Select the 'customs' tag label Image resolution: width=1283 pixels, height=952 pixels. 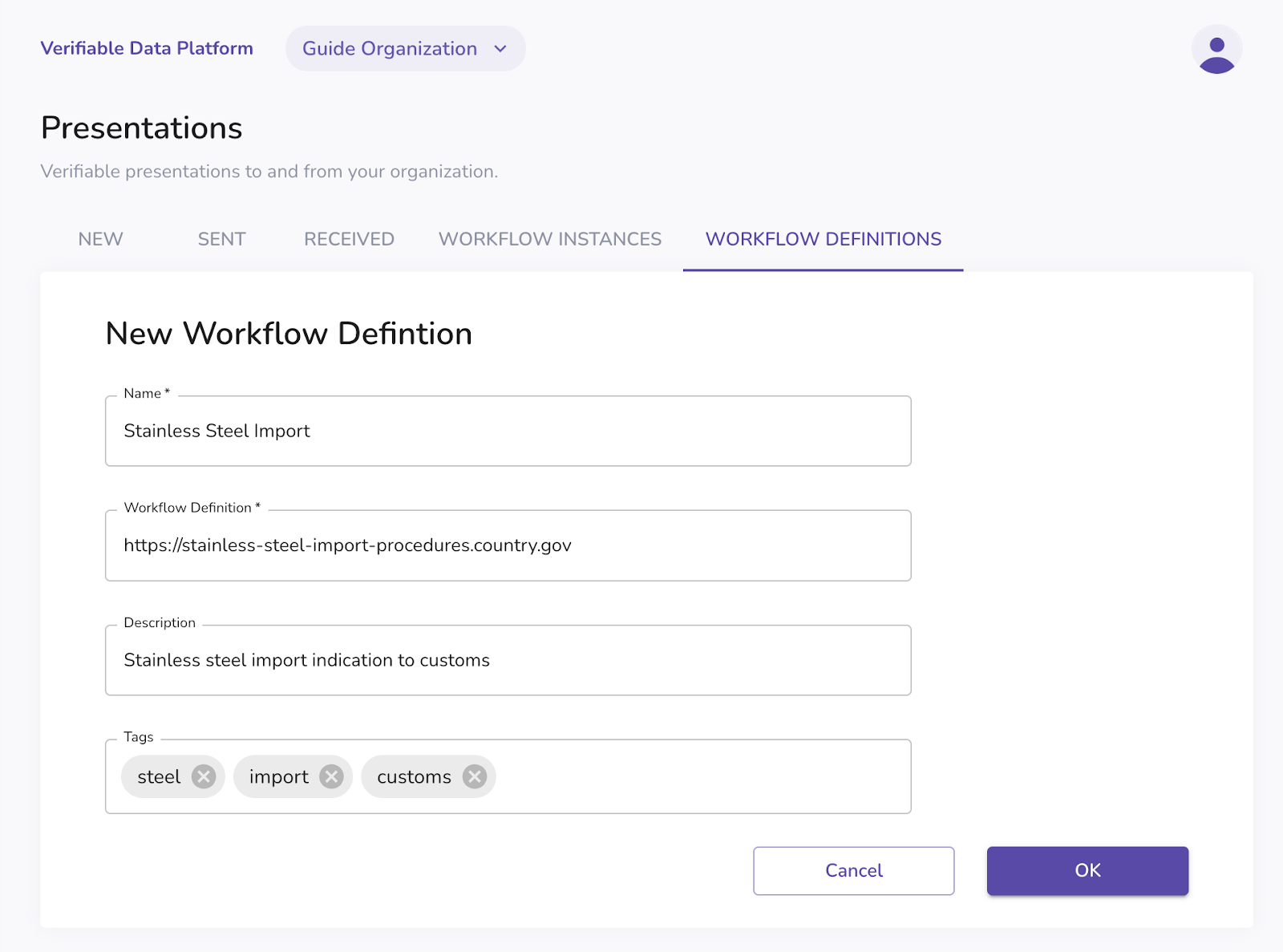point(414,776)
